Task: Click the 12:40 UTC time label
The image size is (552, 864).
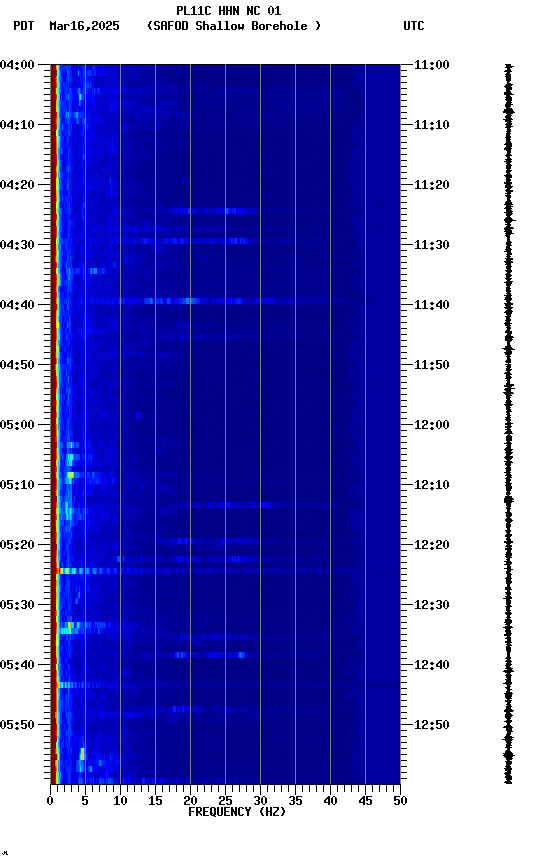Action: (x=432, y=665)
